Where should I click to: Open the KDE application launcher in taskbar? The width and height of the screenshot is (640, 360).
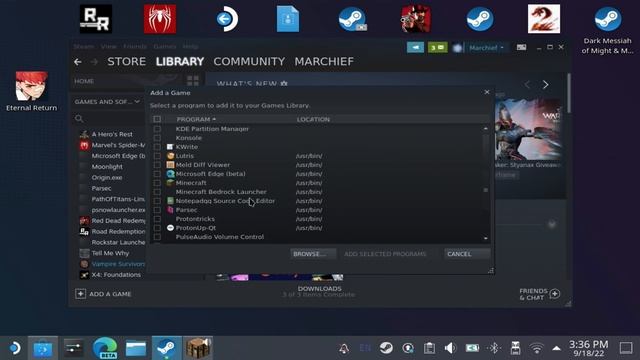pos(14,348)
